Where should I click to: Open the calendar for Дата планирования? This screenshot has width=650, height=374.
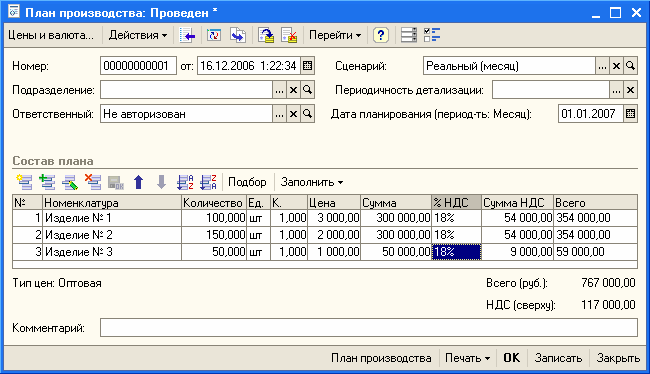tap(630, 114)
